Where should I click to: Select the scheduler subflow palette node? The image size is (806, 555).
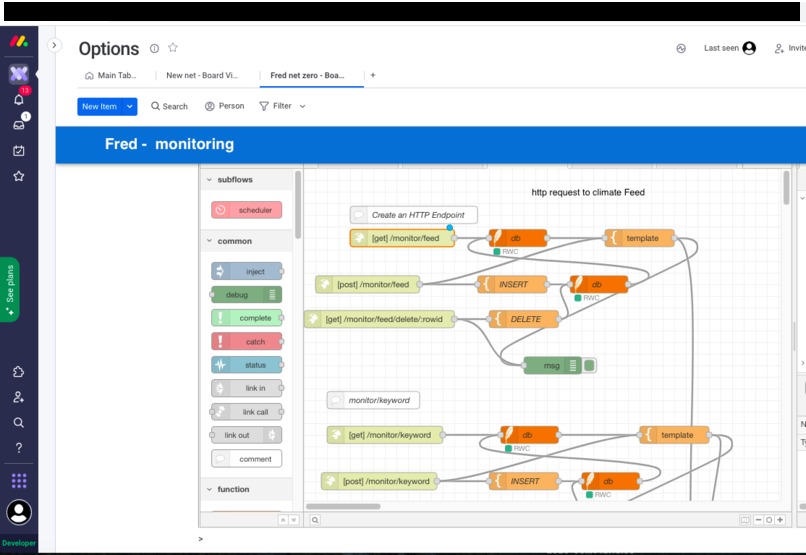tap(246, 210)
